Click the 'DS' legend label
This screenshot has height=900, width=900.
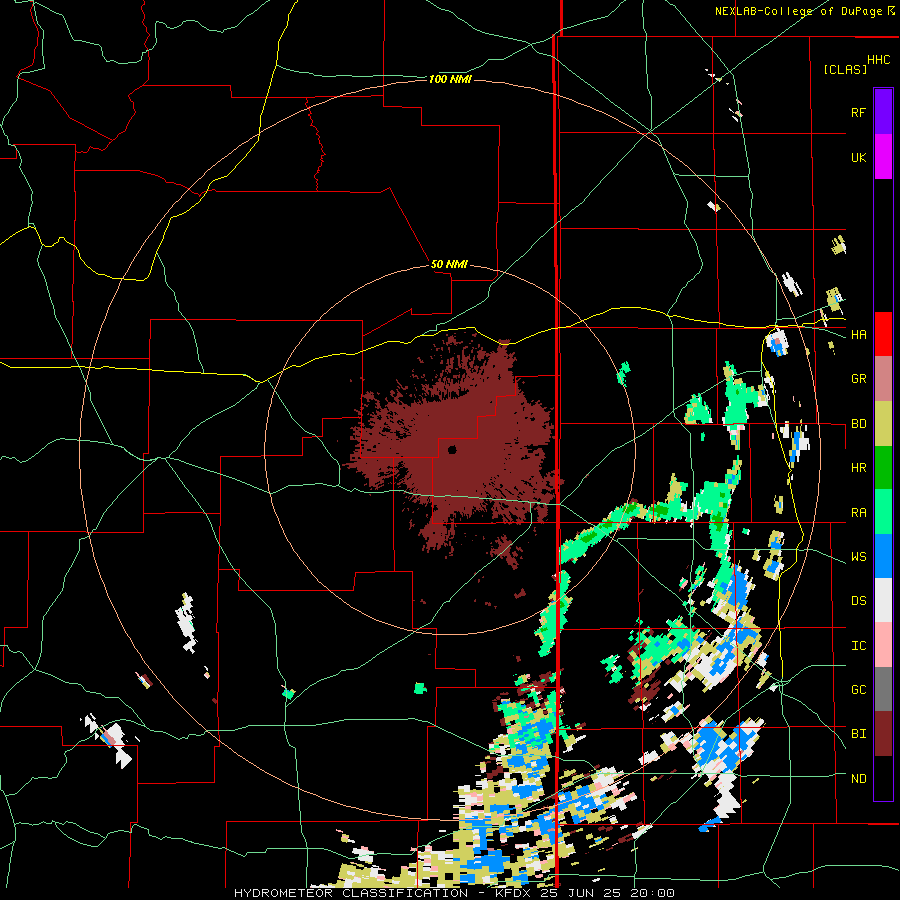858,601
